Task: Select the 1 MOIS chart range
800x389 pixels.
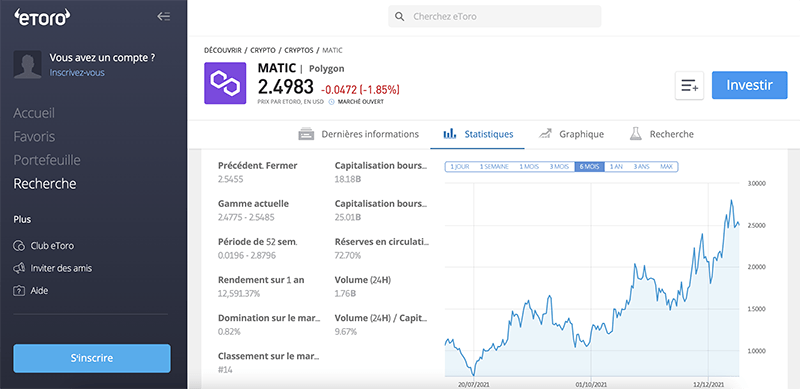Action: [529, 167]
